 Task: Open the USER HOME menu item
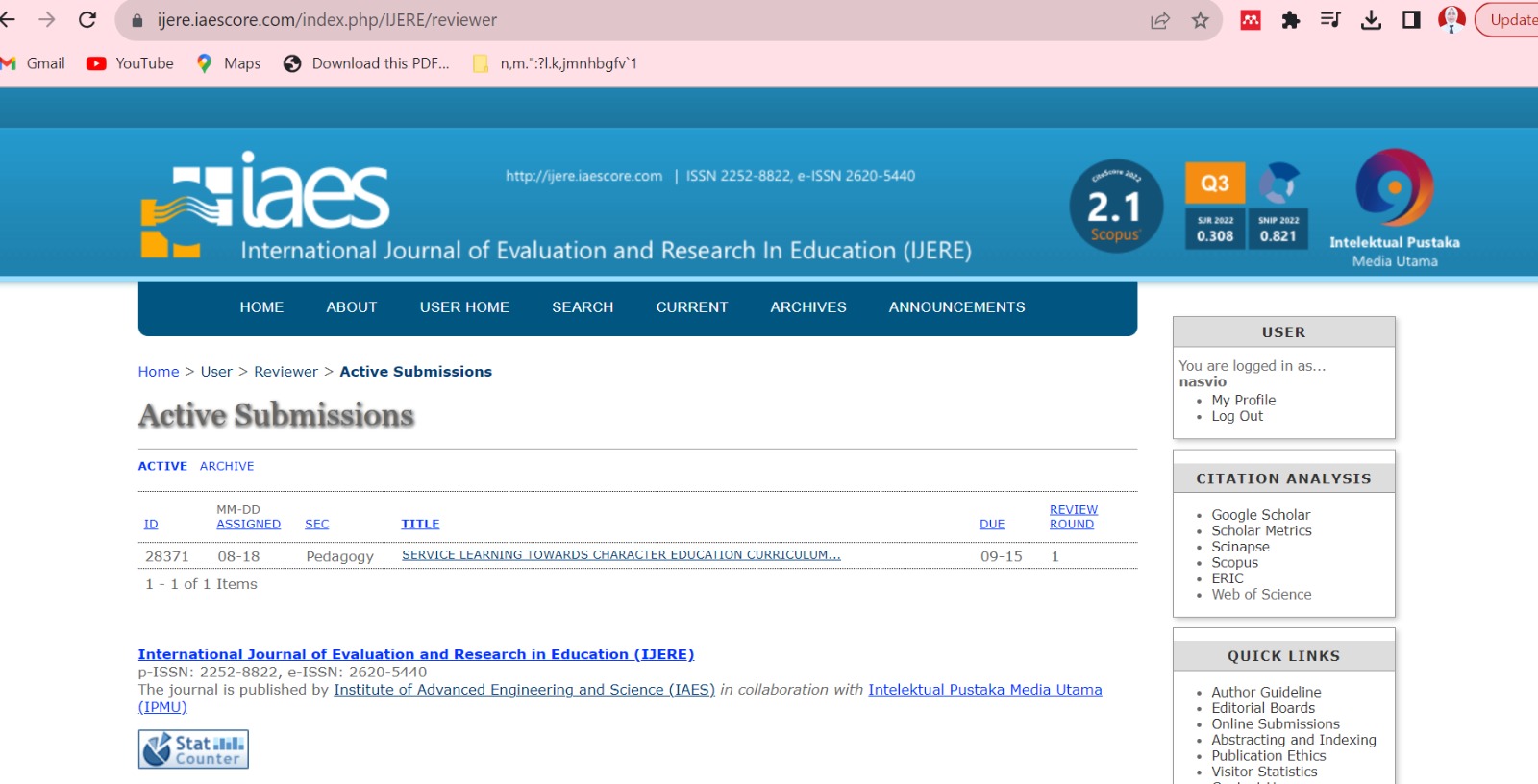pos(464,307)
